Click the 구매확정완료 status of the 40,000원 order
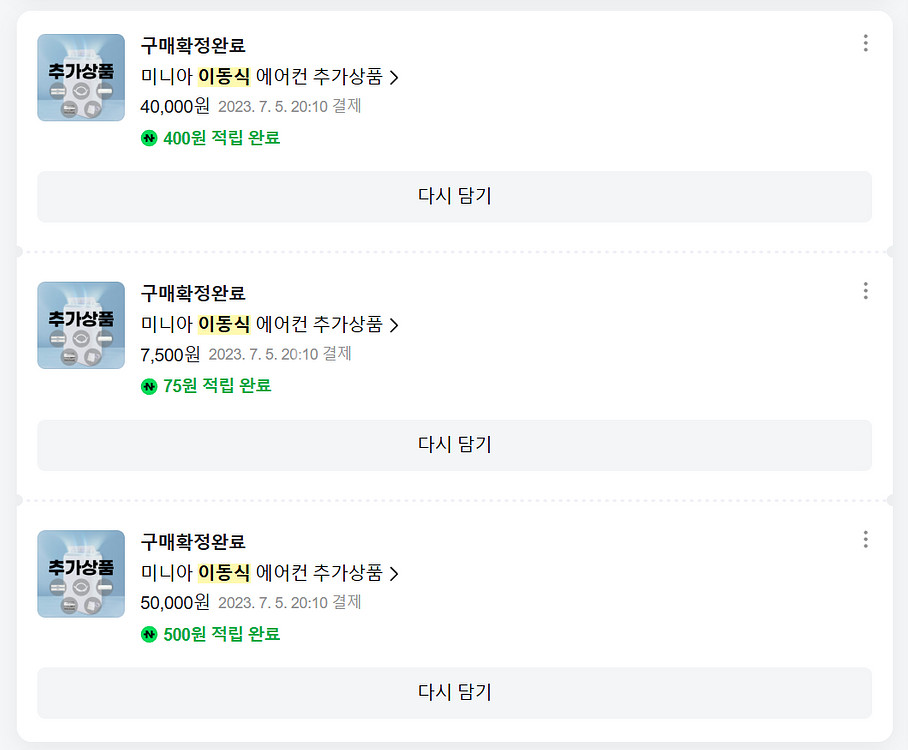The image size is (908, 750). point(193,45)
